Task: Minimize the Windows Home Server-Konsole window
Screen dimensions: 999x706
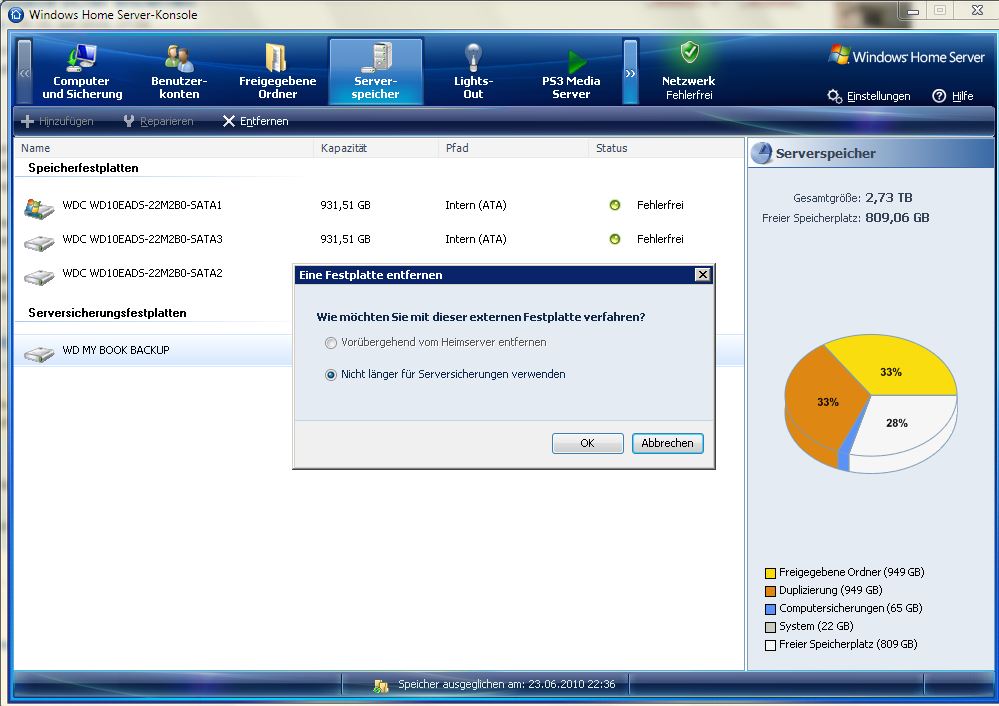Action: [x=913, y=11]
